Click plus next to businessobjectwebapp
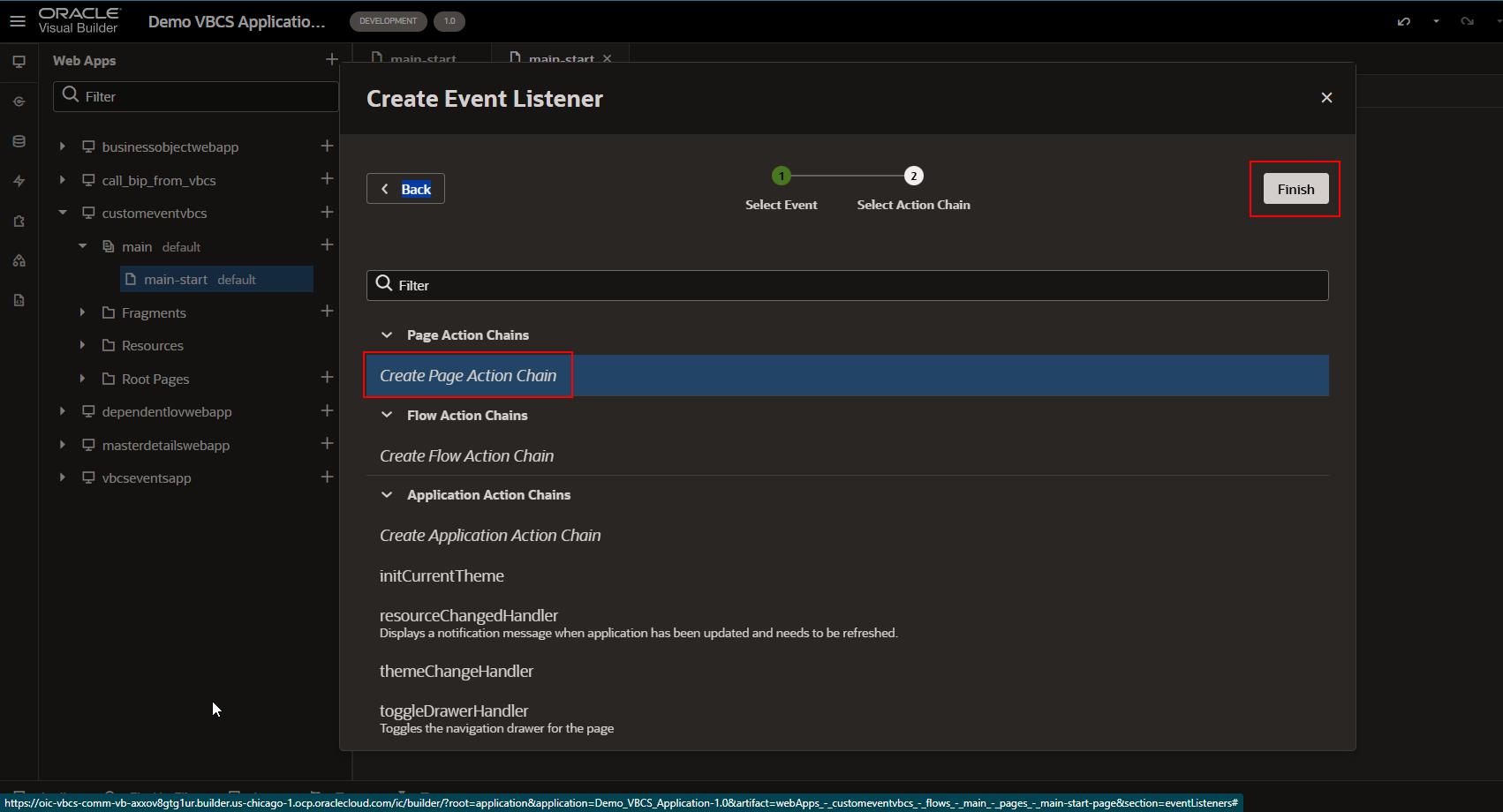Viewport: 1503px width, 812px height. tap(327, 146)
